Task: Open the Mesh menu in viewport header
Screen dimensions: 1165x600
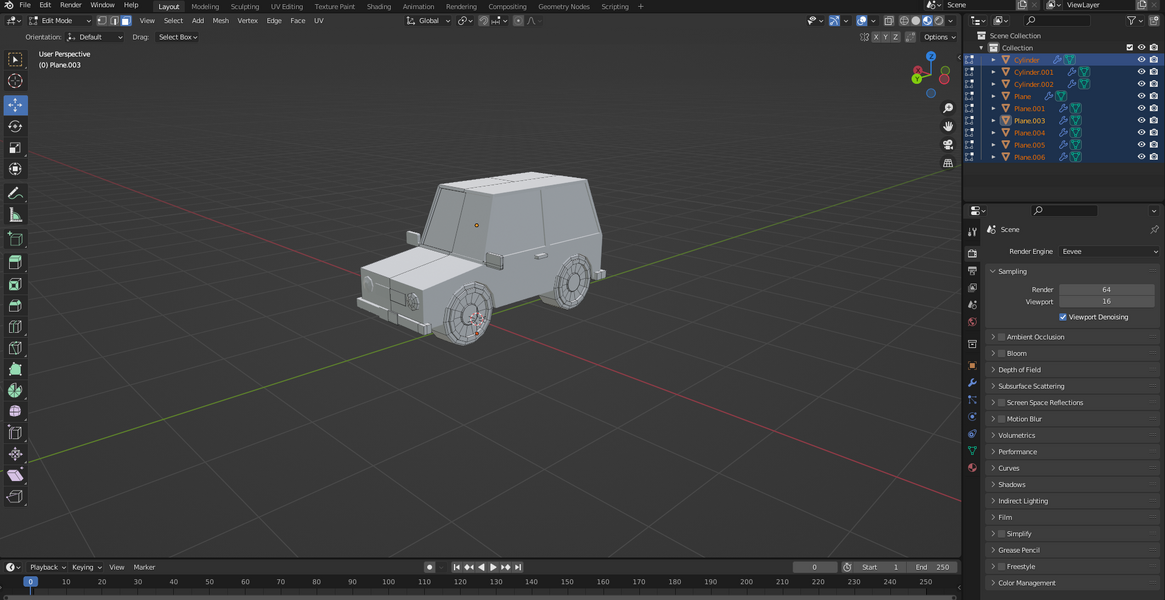Action: 221,21
